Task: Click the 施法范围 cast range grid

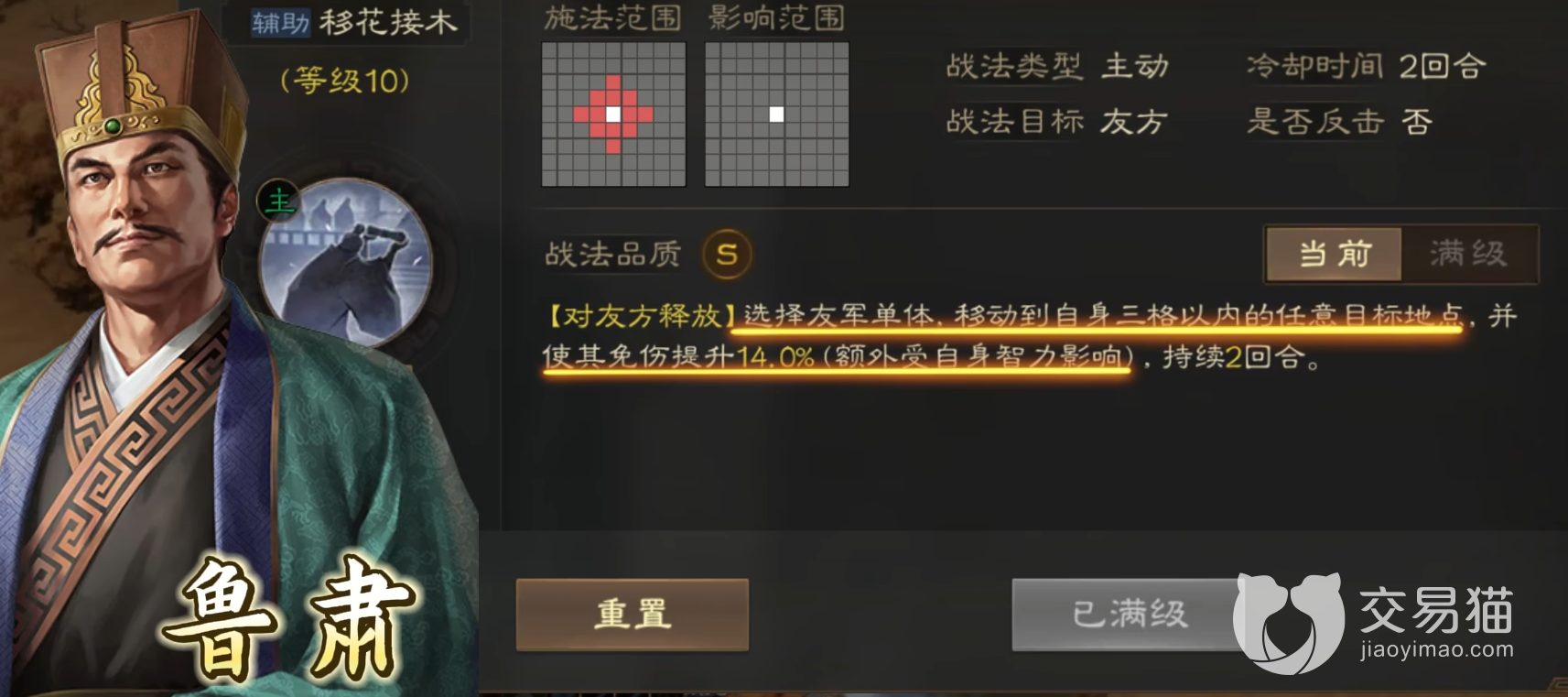Action: tap(613, 114)
